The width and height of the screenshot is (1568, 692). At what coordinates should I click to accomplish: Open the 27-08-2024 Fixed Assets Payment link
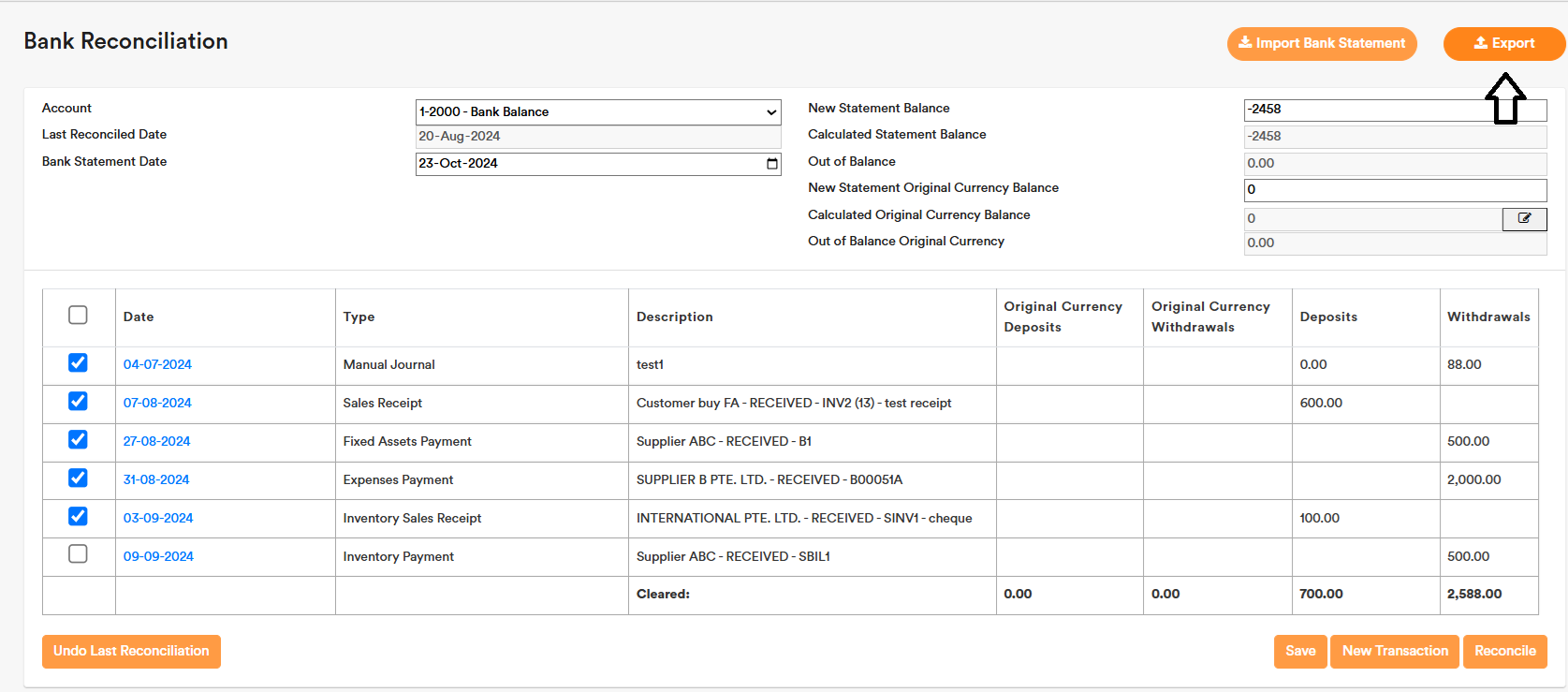[156, 441]
